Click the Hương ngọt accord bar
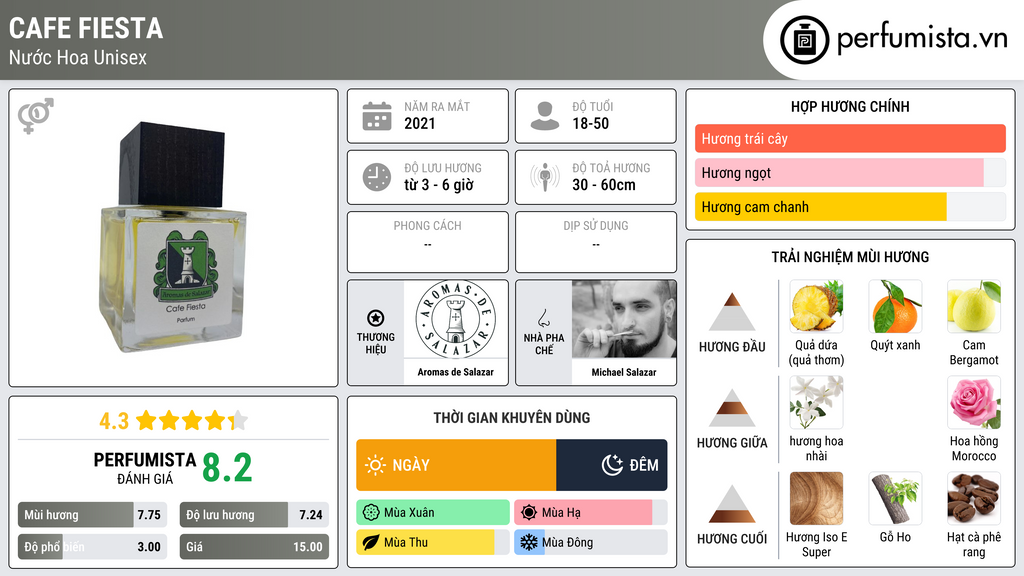 click(850, 172)
